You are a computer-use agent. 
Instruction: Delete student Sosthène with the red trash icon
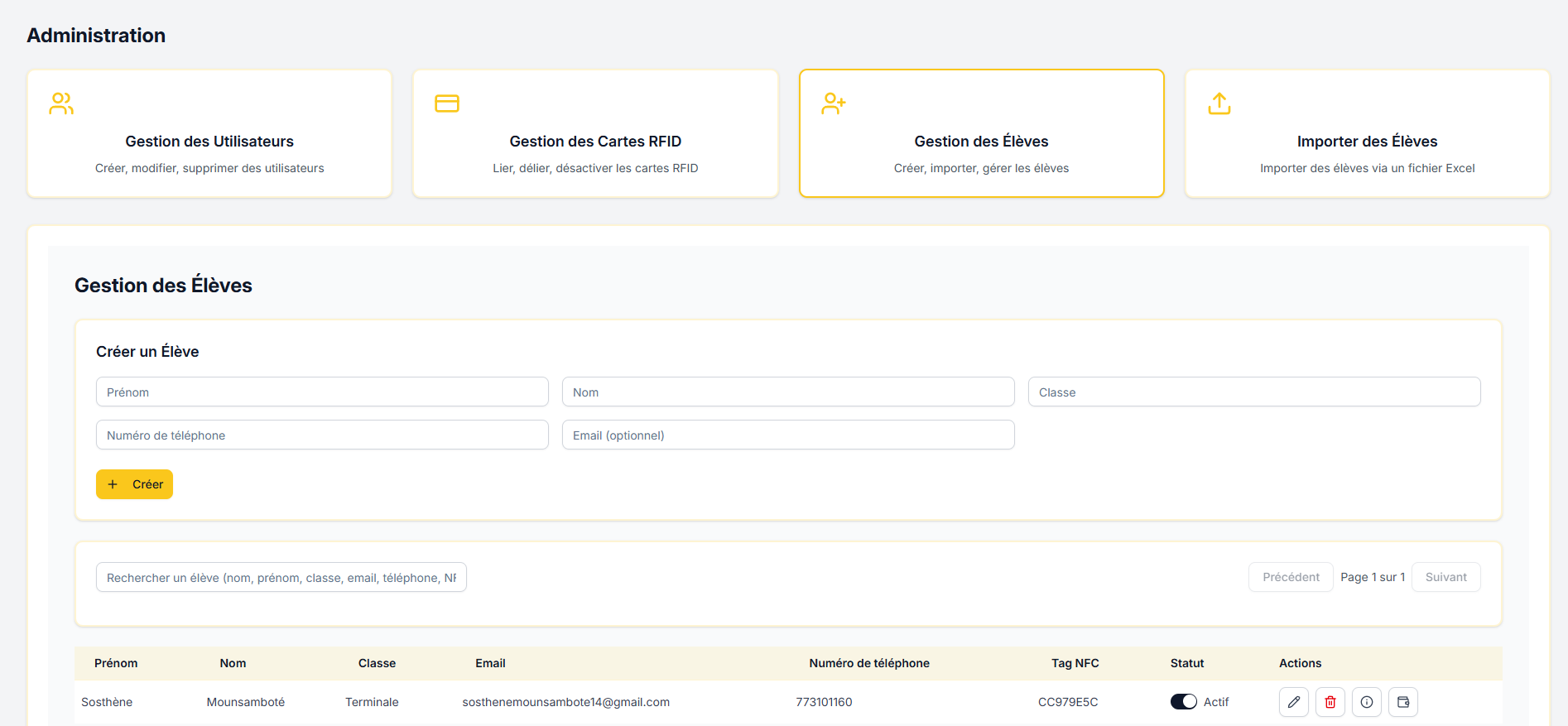click(x=1330, y=702)
